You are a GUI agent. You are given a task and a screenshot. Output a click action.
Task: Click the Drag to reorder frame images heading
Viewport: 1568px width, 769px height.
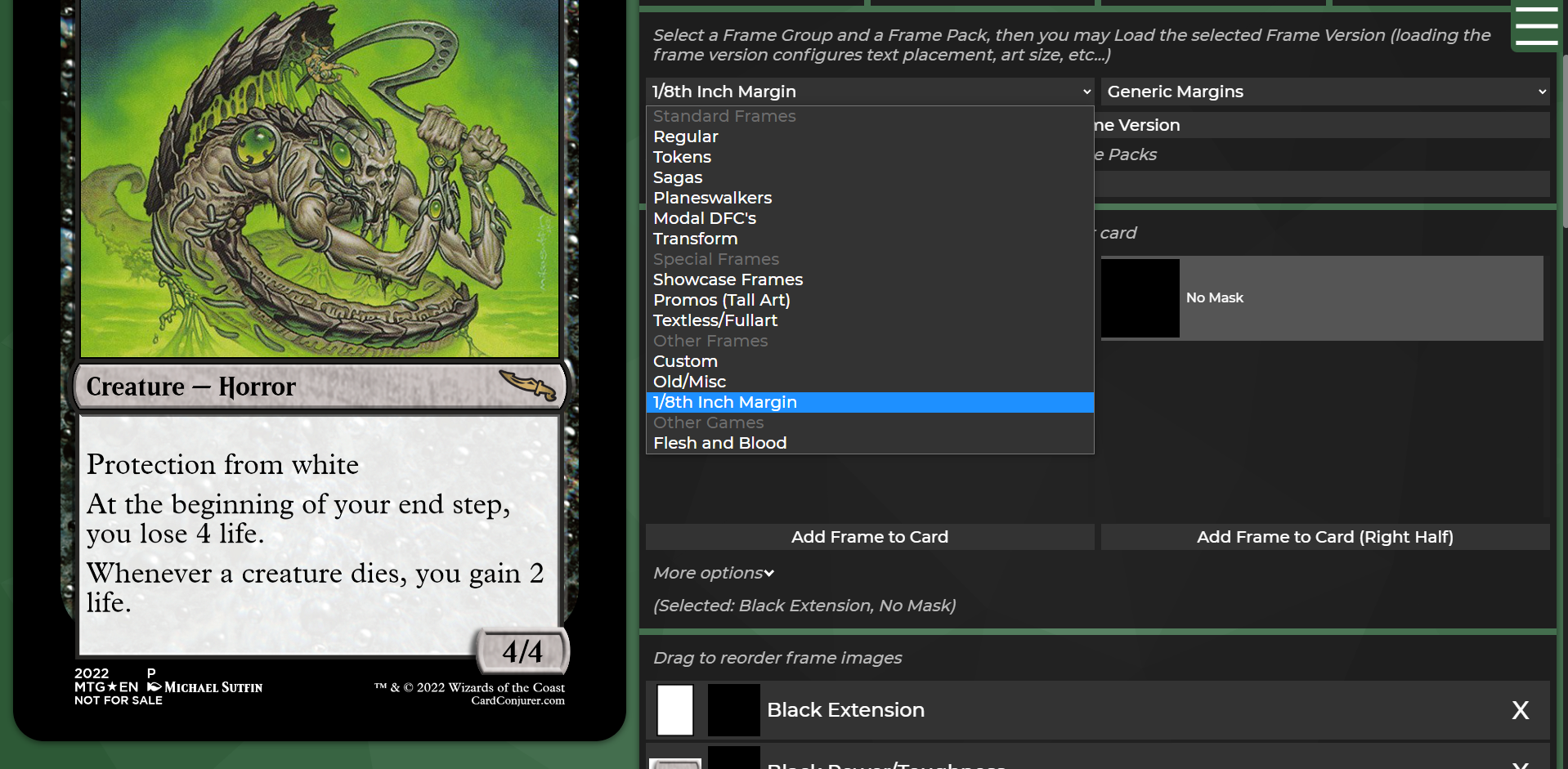(777, 658)
